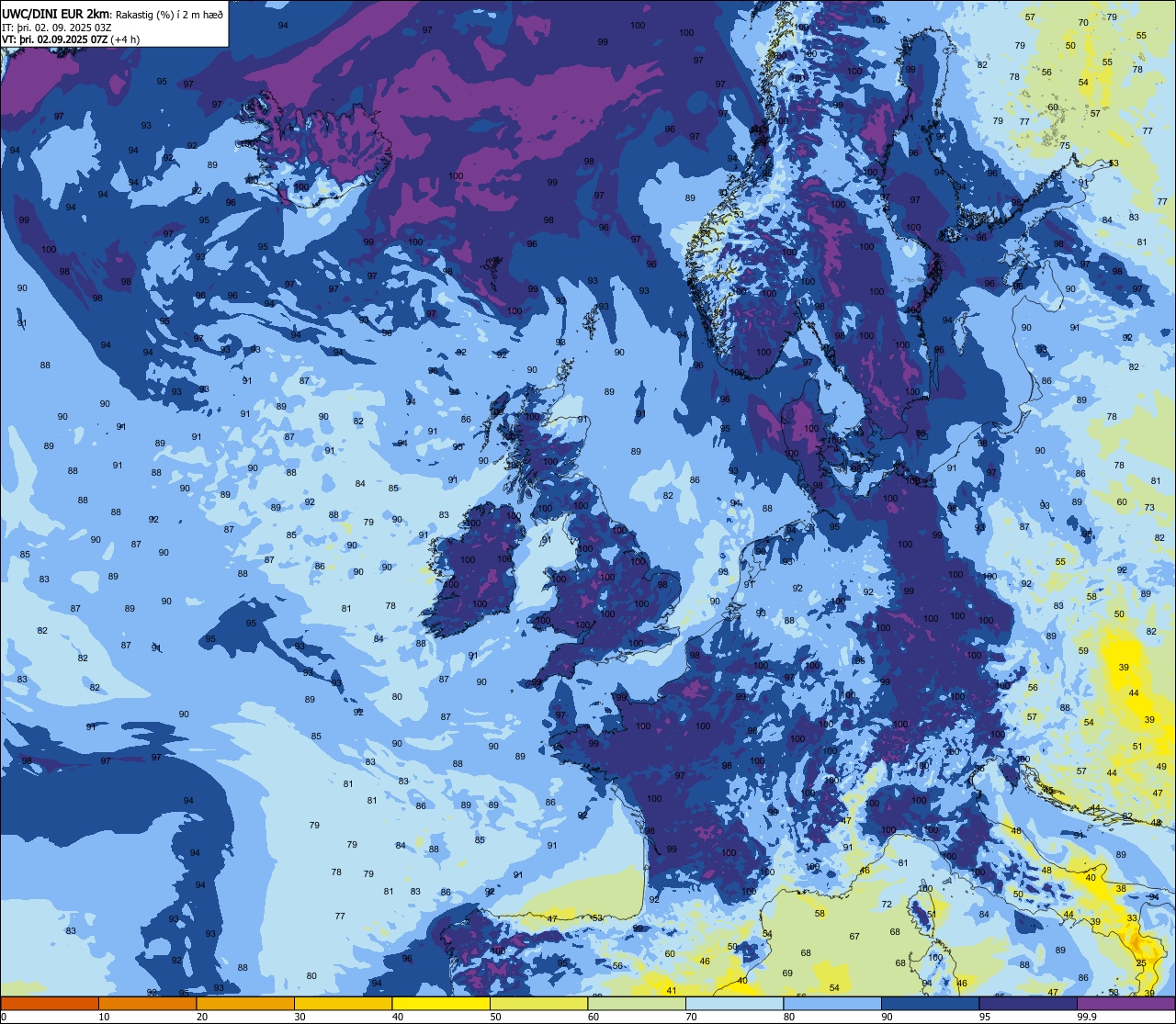
Task: Click the "IT: þri. 02. 09. 2025 03Z" line
Action: point(57,27)
